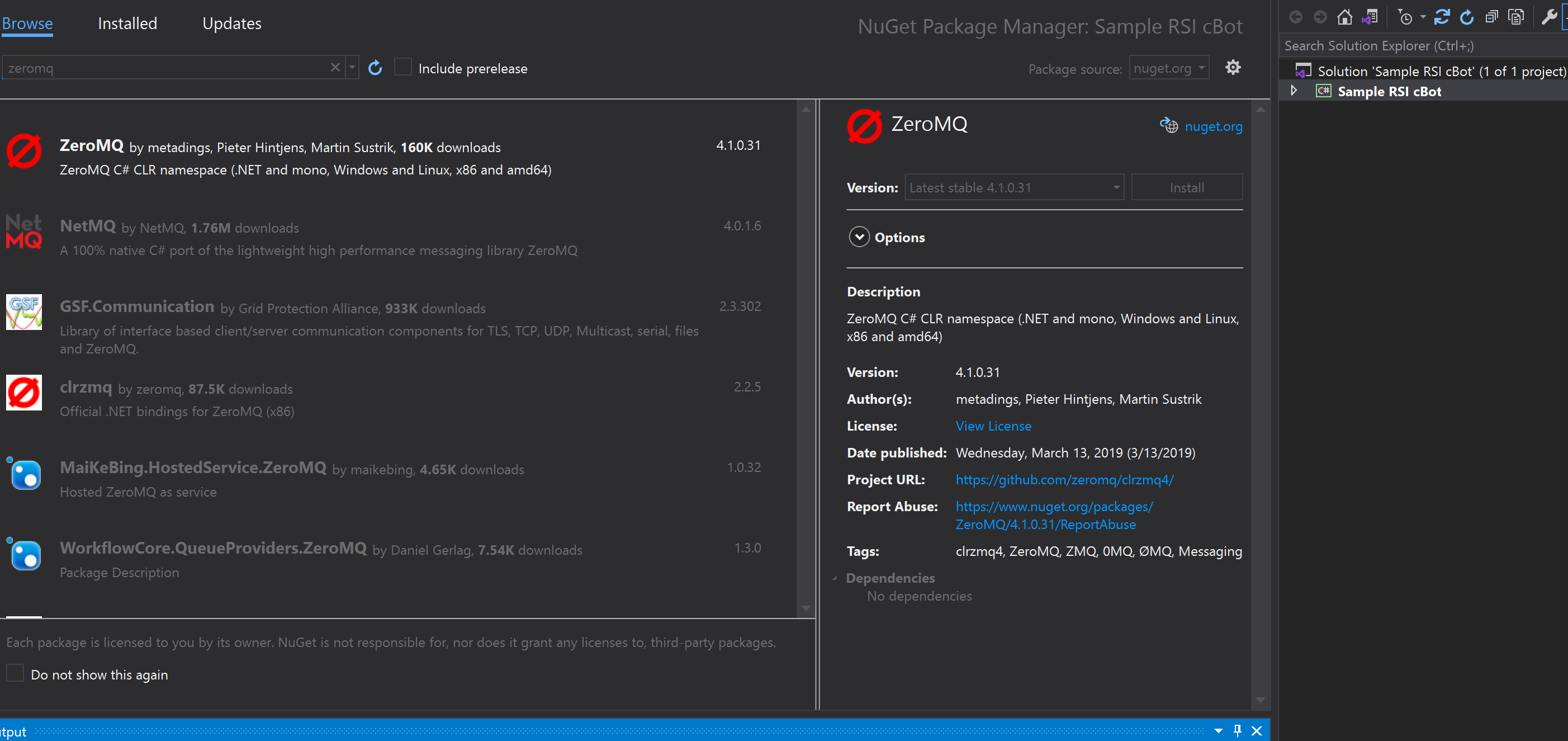Clear the zeromq search text
This screenshot has width=1568, height=741.
(x=335, y=67)
